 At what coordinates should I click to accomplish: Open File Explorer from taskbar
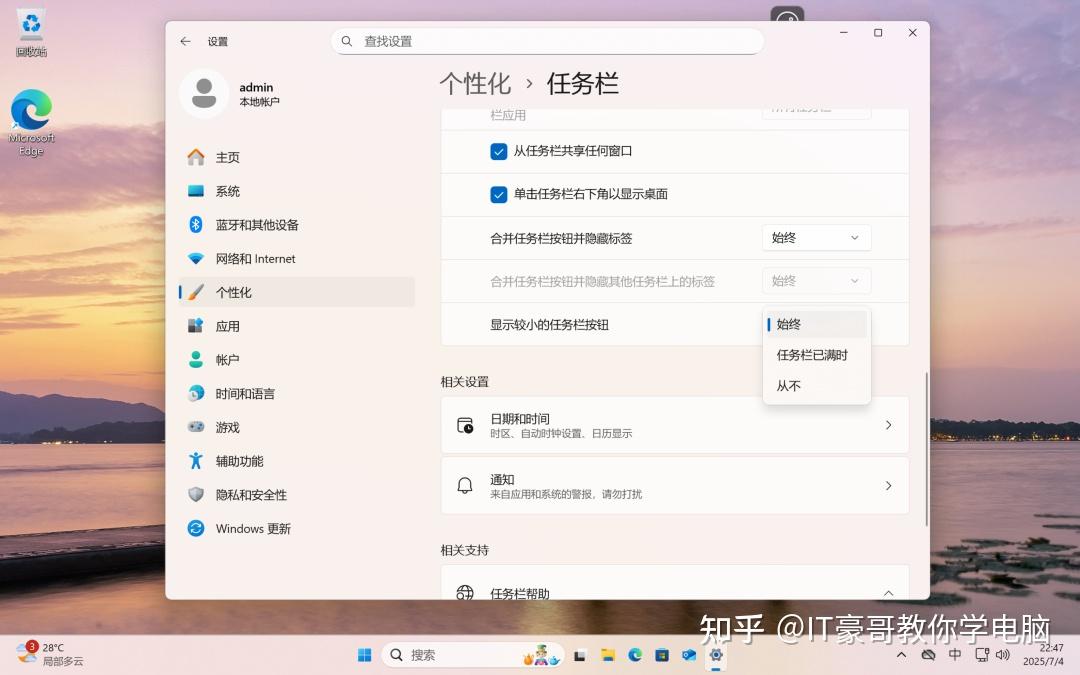point(607,655)
